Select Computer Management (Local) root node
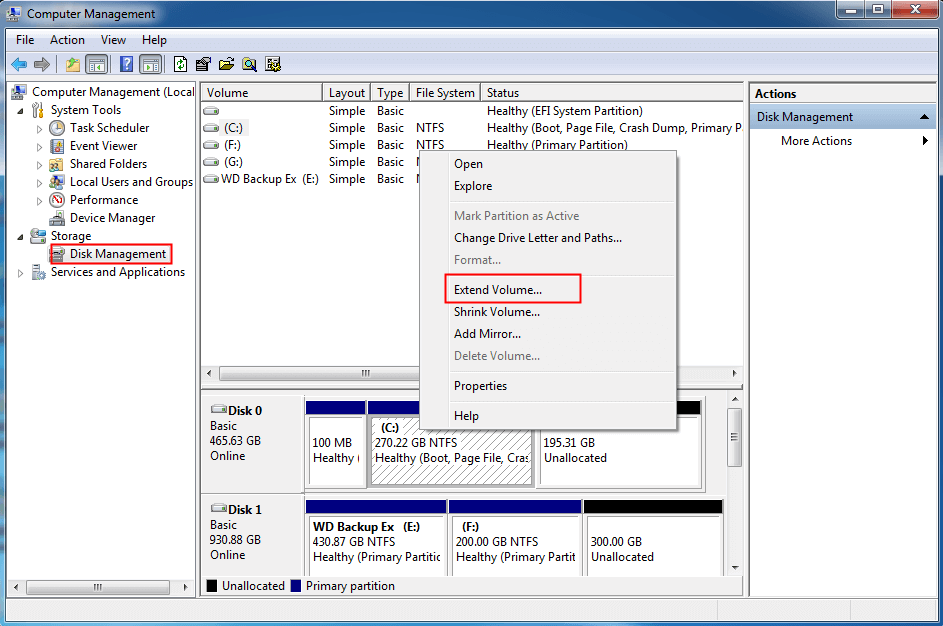Image resolution: width=943 pixels, height=626 pixels. 112,91
